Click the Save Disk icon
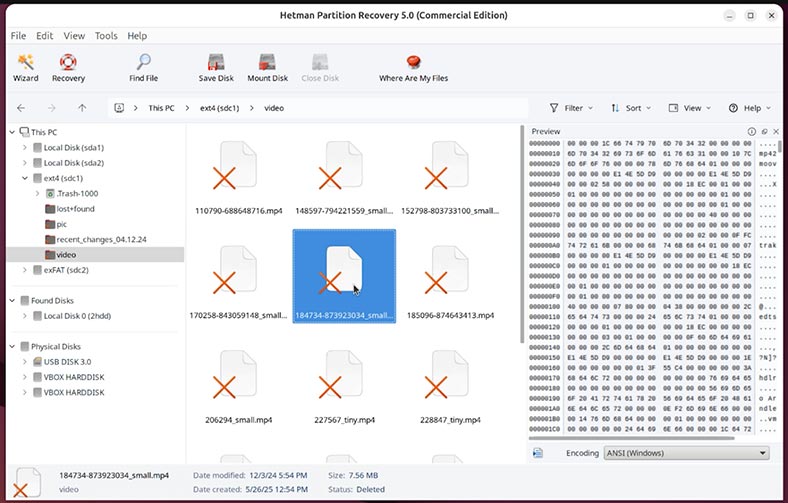788x503 pixels. [x=216, y=68]
